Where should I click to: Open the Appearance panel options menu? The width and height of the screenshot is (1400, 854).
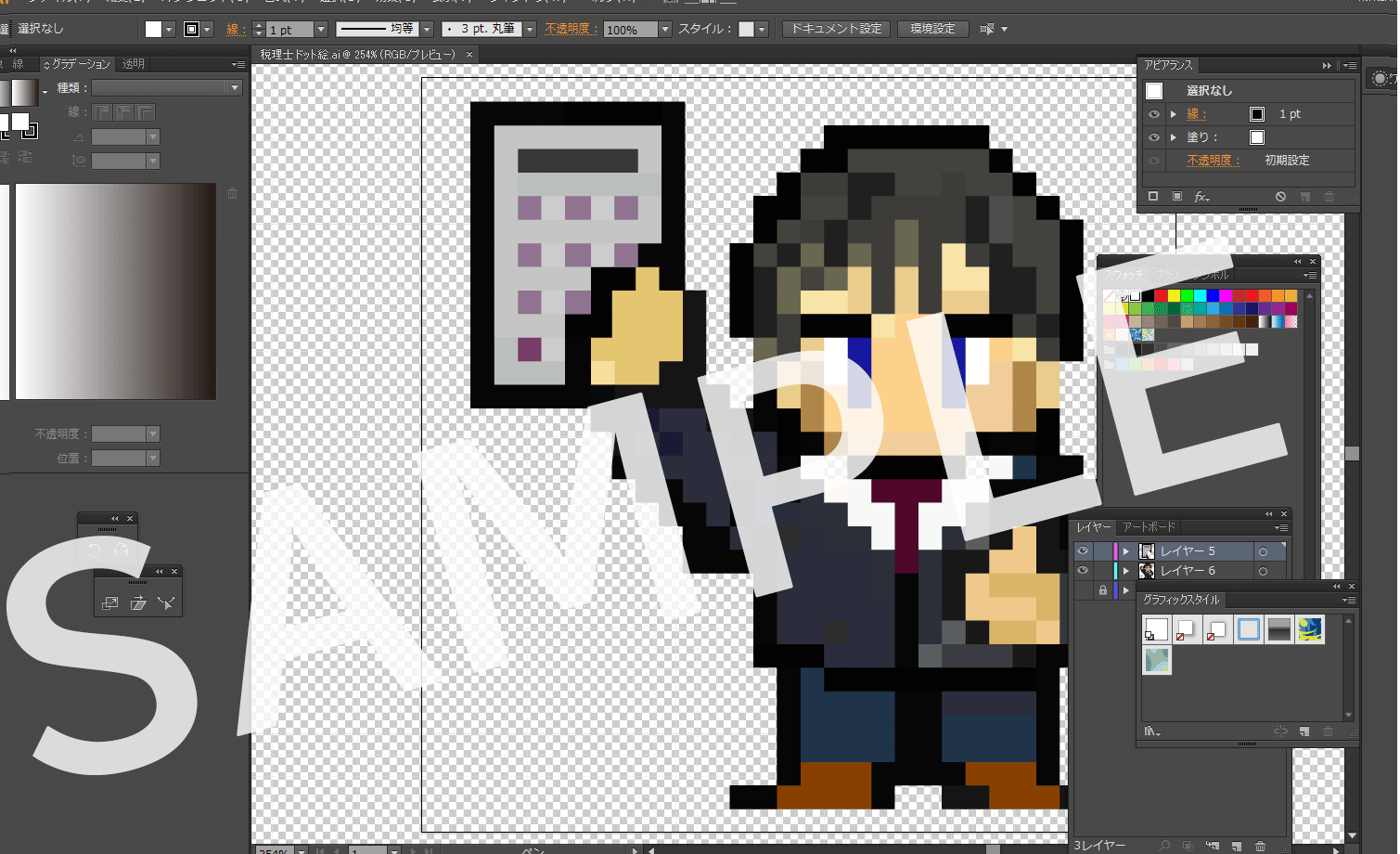coord(1349,66)
